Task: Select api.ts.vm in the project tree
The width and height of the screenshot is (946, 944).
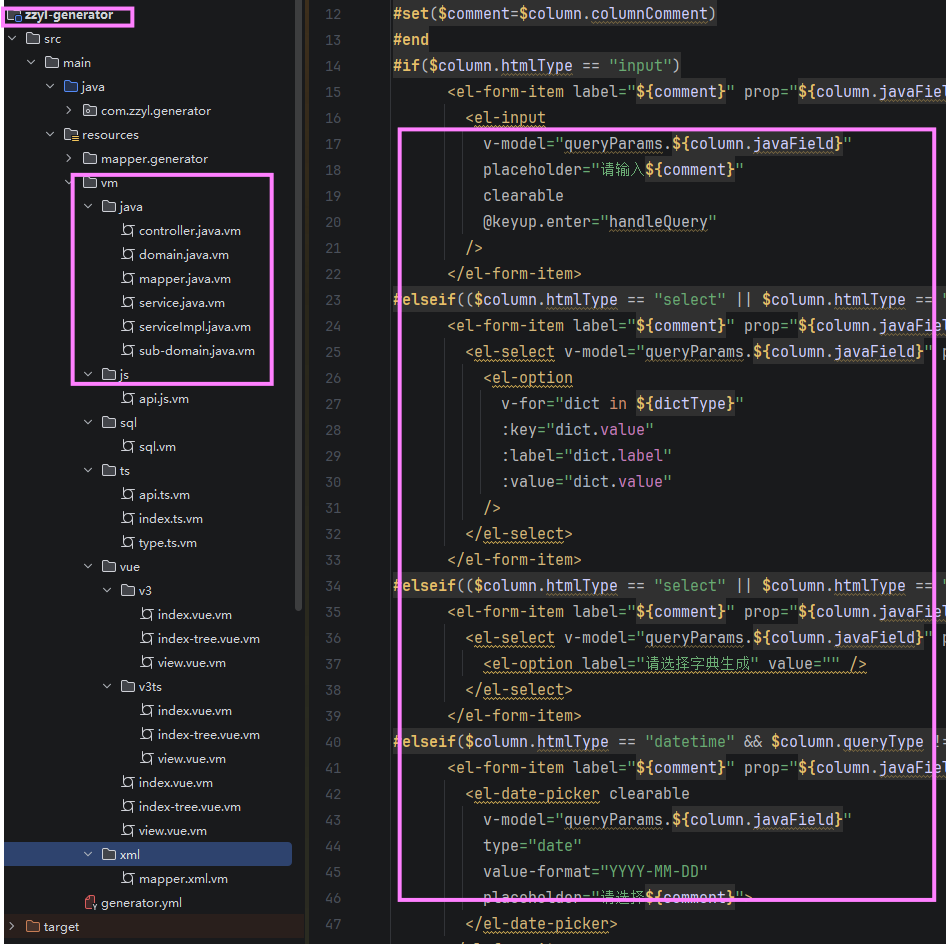Action: point(164,495)
